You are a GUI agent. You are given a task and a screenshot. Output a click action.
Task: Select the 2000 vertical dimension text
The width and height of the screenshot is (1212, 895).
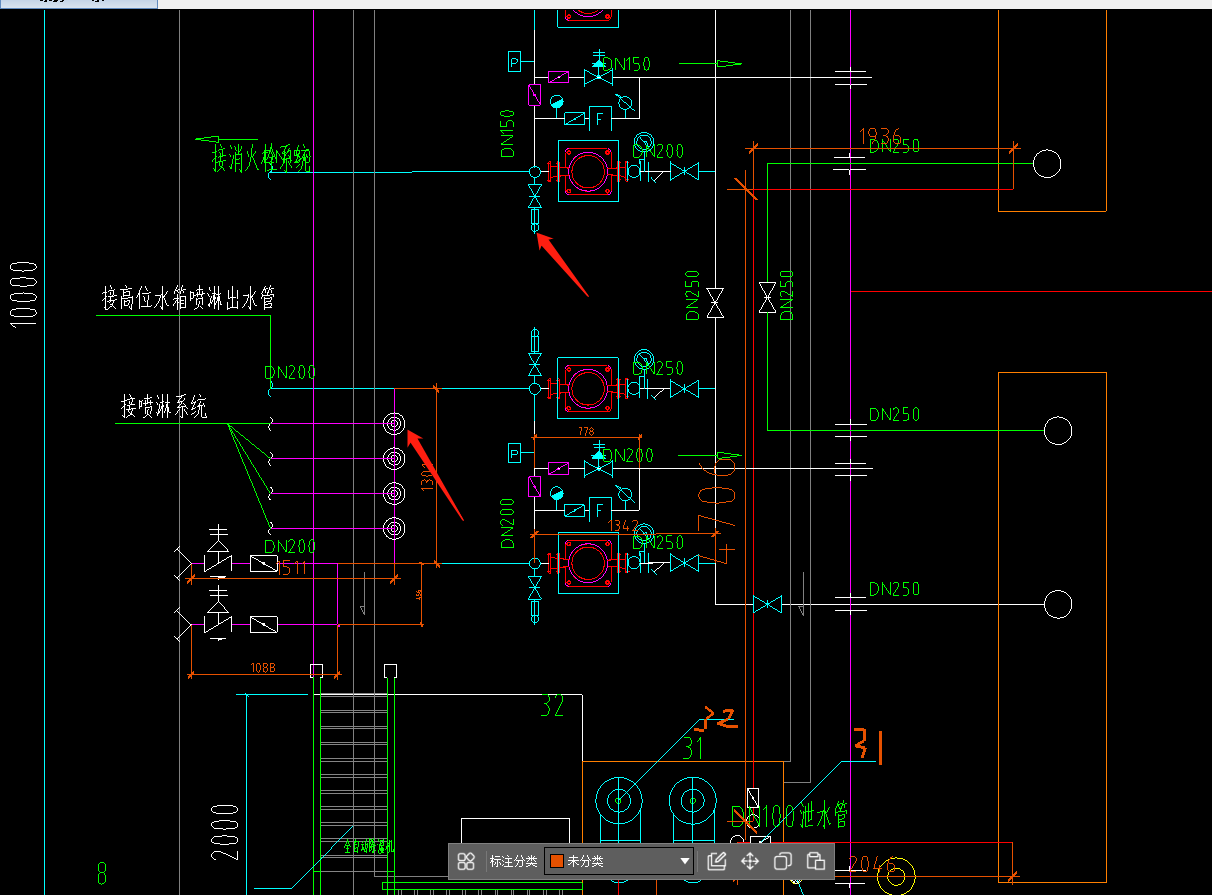[x=225, y=833]
